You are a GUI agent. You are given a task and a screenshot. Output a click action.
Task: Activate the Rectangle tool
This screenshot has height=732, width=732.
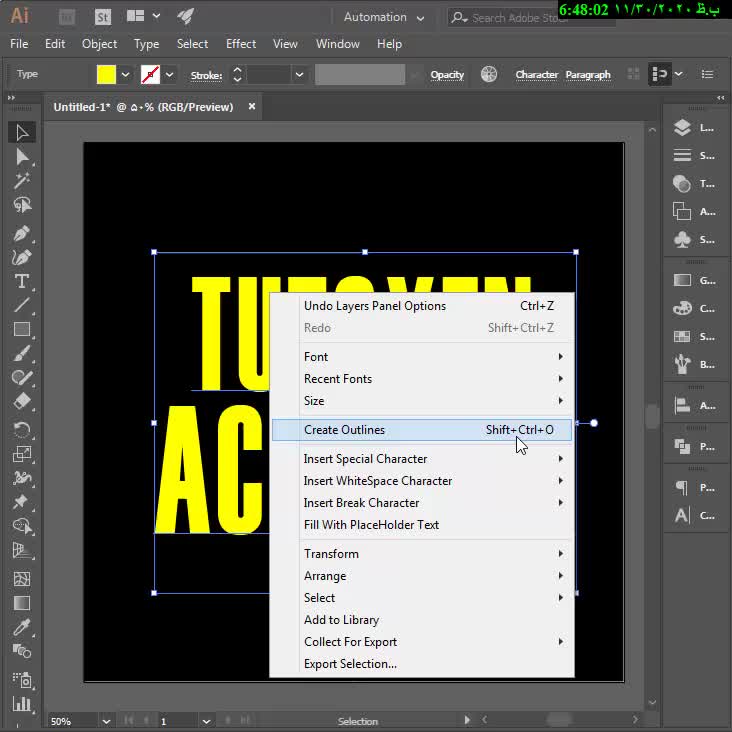[x=21, y=329]
